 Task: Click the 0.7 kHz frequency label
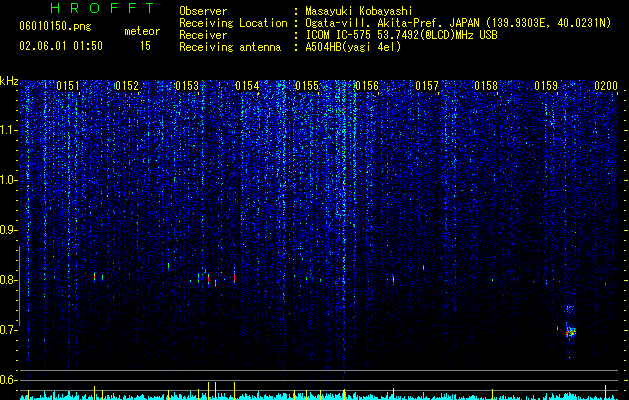click(8, 330)
